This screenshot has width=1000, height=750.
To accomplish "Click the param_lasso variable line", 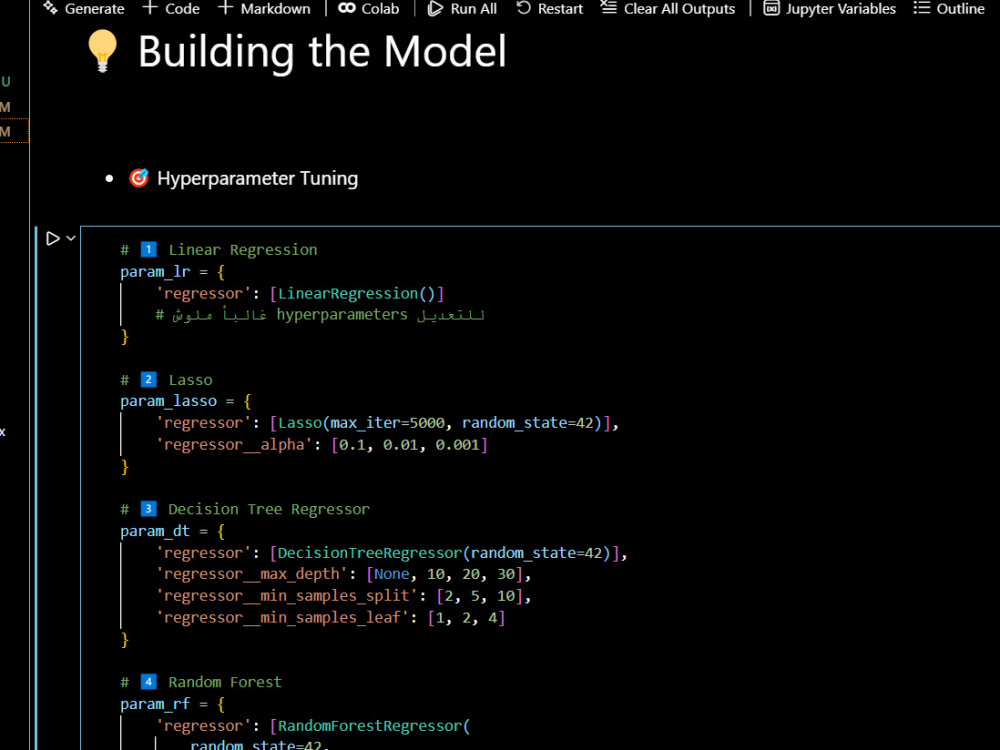I will [186, 401].
